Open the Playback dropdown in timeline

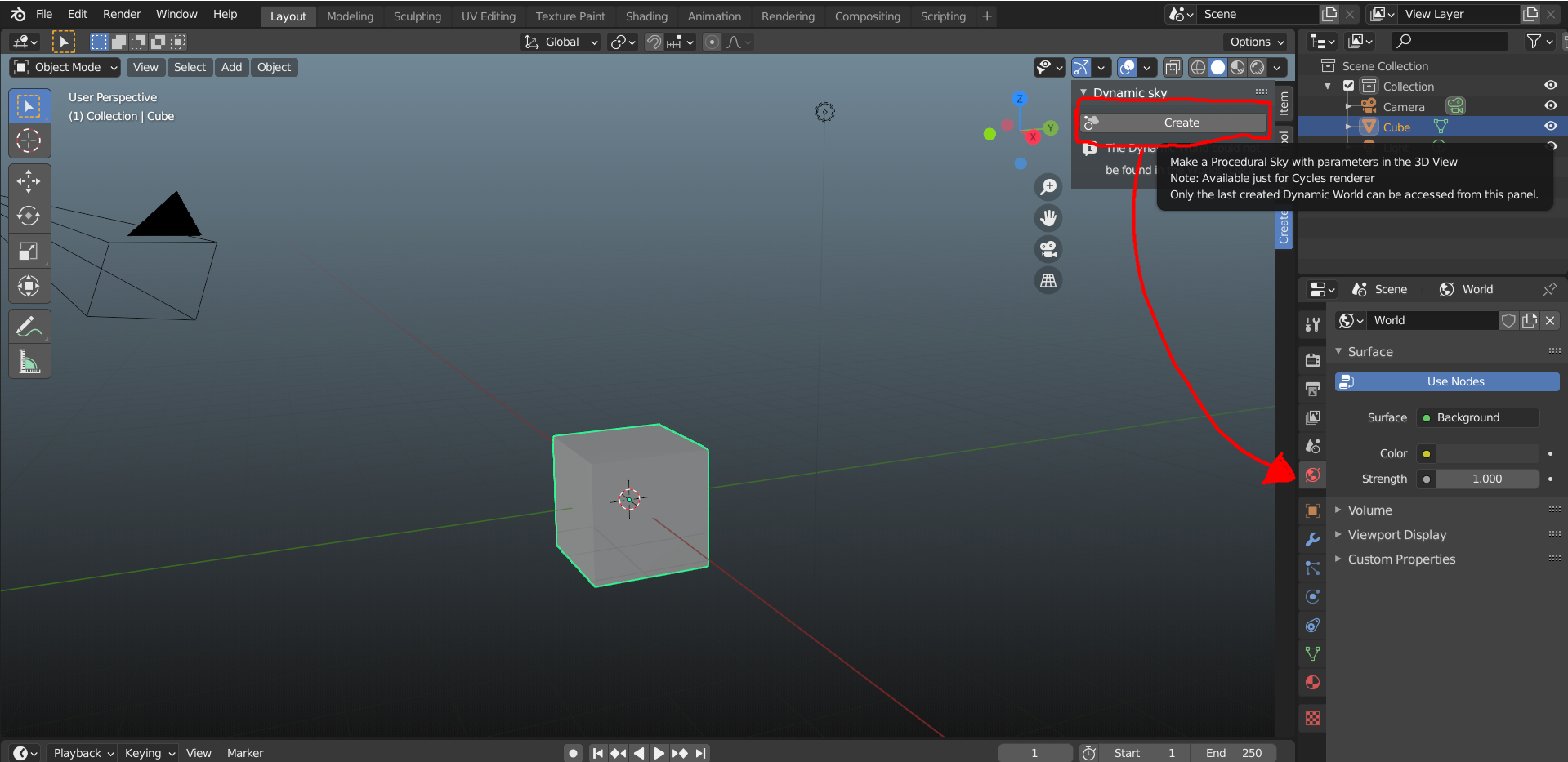82,753
